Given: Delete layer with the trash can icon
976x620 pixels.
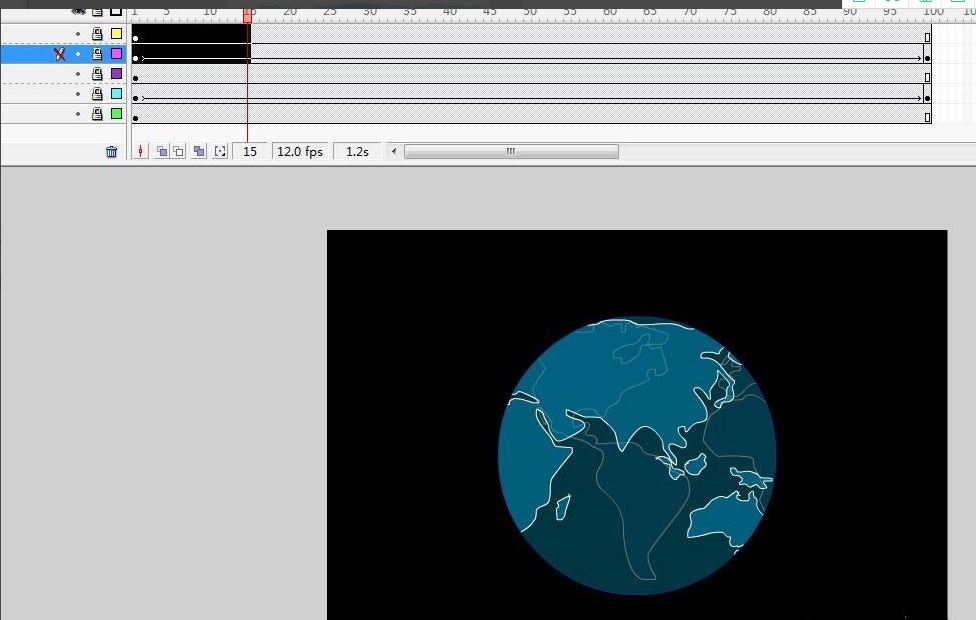Looking at the screenshot, I should 111,151.
